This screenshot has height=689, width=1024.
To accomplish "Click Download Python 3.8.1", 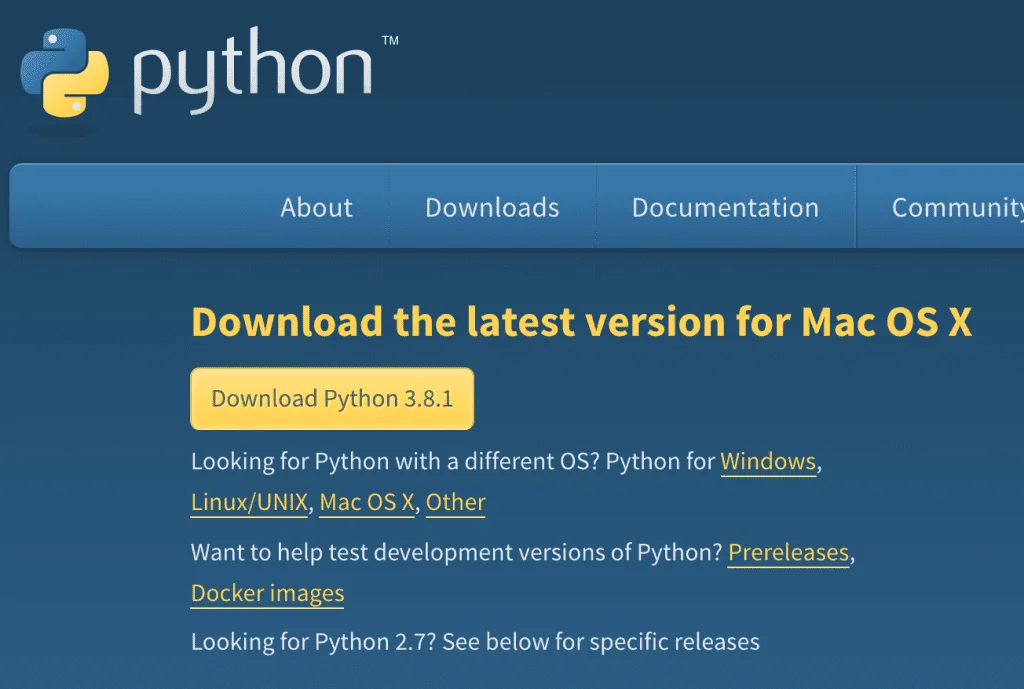I will coord(331,398).
